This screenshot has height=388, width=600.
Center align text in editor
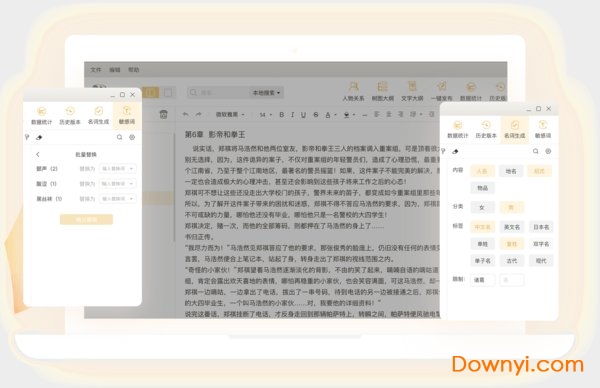(389, 114)
